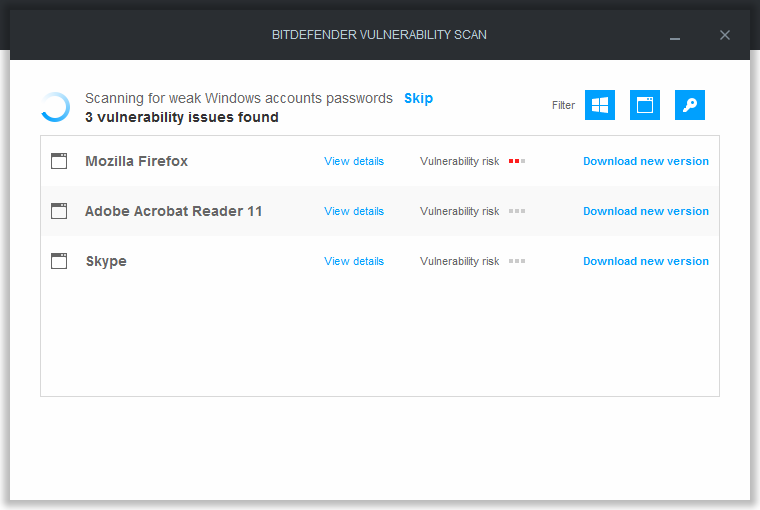Select the Skype entry name

[x=106, y=261]
